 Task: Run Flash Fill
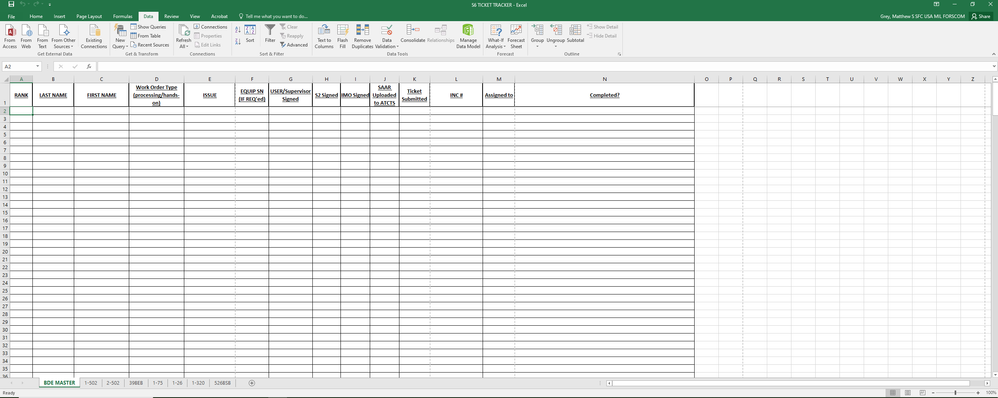click(342, 36)
